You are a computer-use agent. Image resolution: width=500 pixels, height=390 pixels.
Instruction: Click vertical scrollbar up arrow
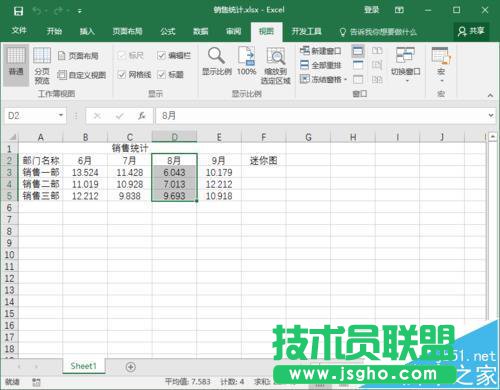(x=493, y=137)
